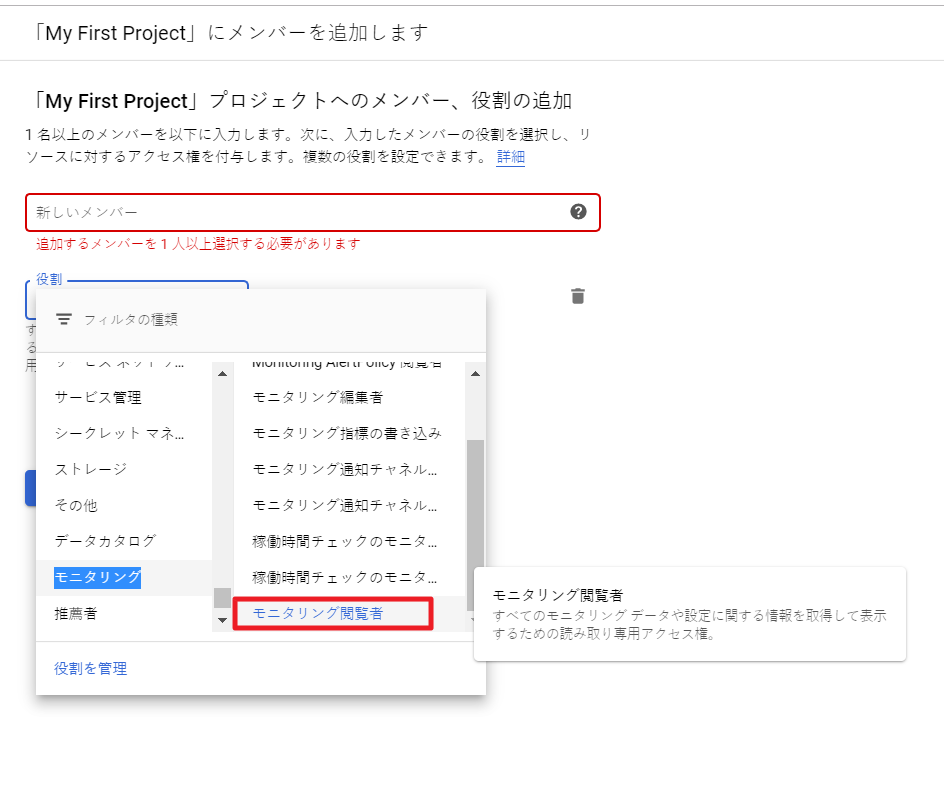Choose the ストレージ category
Viewport: 944px width, 788px height.
[x=91, y=469]
